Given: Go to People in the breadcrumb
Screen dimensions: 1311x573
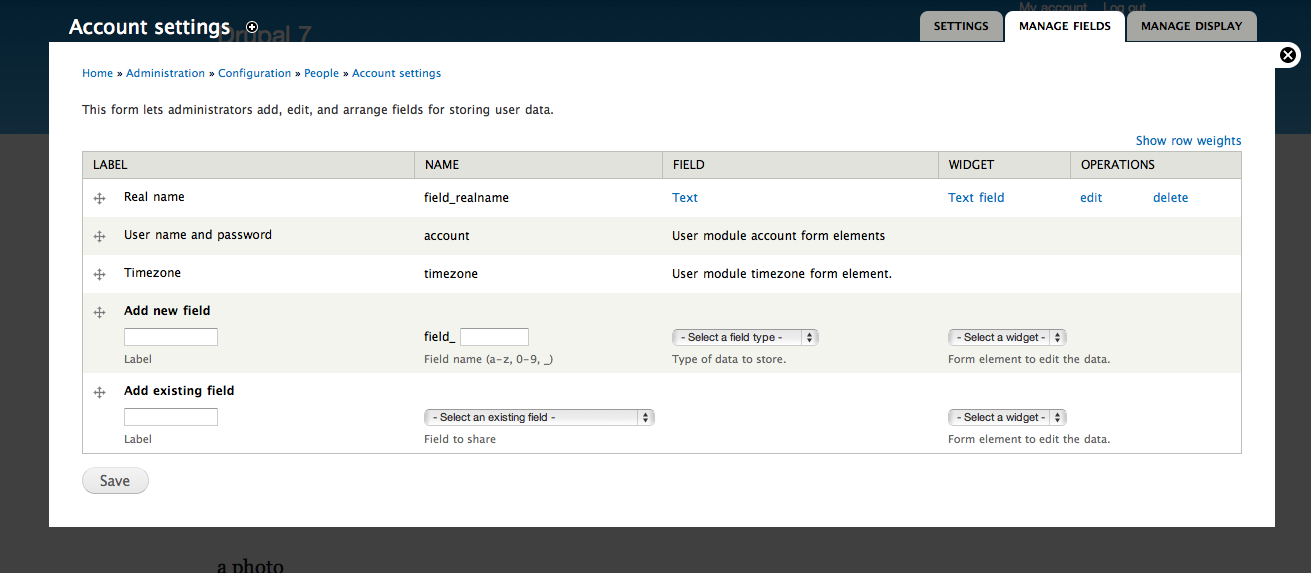Looking at the screenshot, I should 321,73.
